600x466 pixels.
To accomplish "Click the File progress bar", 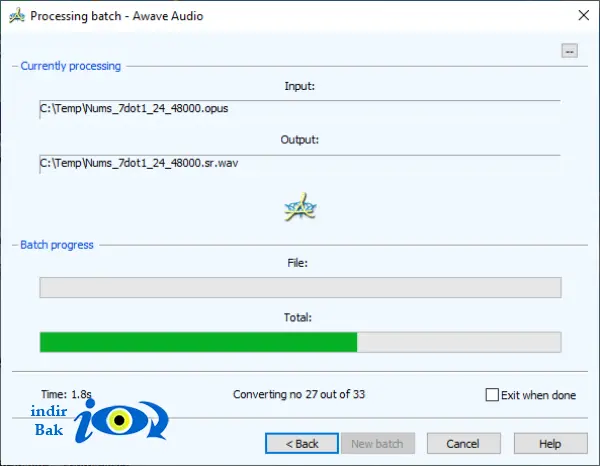I will (x=300, y=287).
